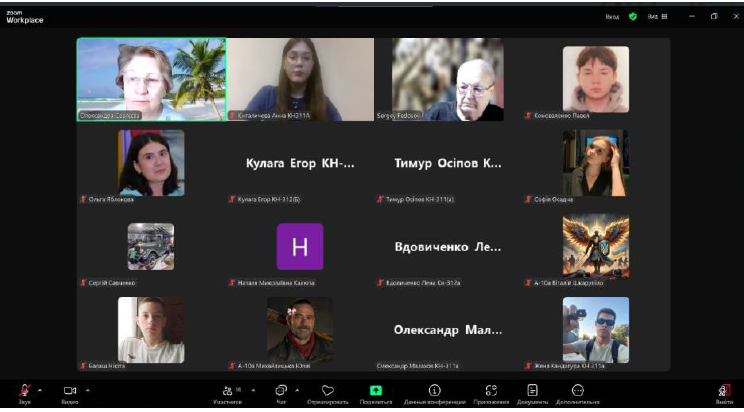744x412 pixels.
Task: Expand video options arrow next to the camera
Action: point(88,391)
